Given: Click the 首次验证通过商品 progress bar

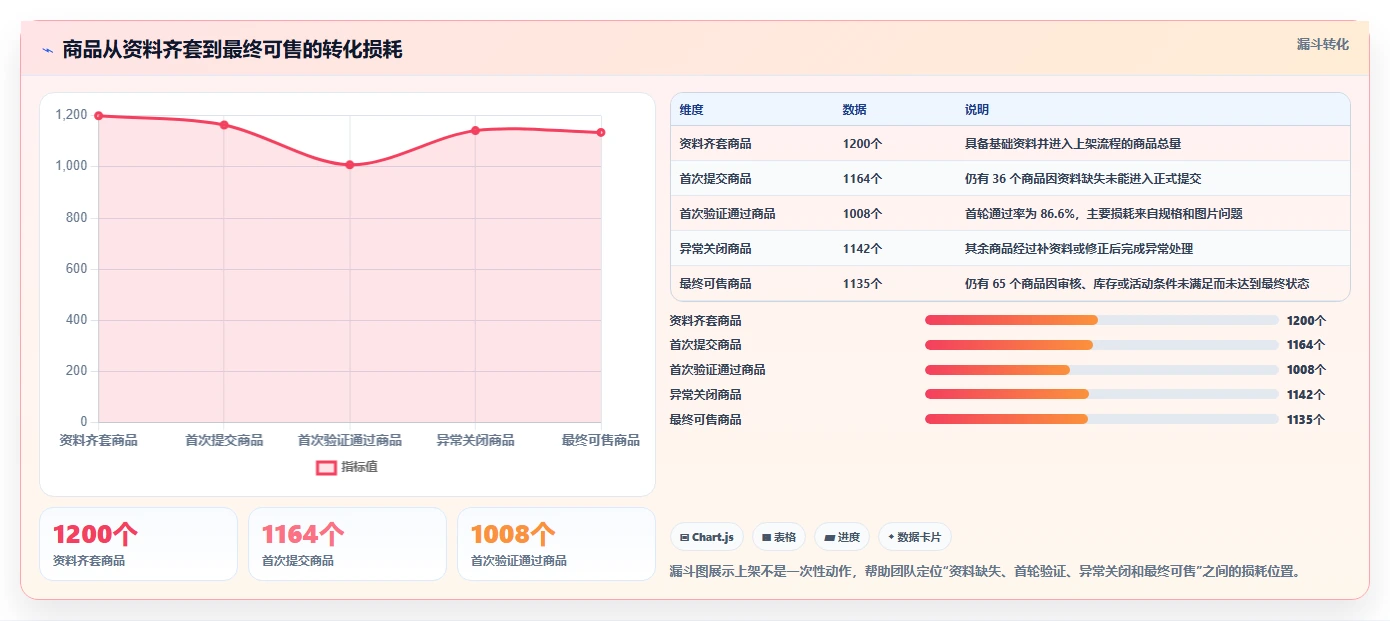Looking at the screenshot, I should click(x=1102, y=370).
